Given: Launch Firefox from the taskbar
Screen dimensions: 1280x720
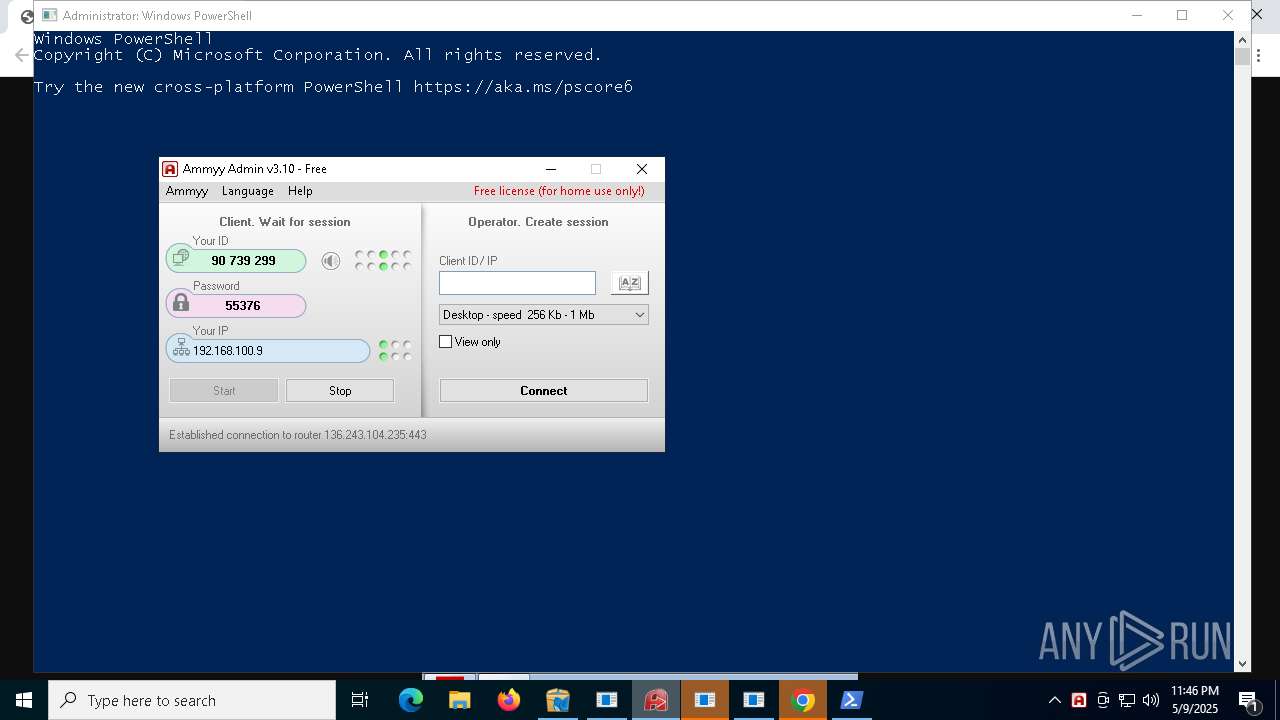Looking at the screenshot, I should (509, 700).
